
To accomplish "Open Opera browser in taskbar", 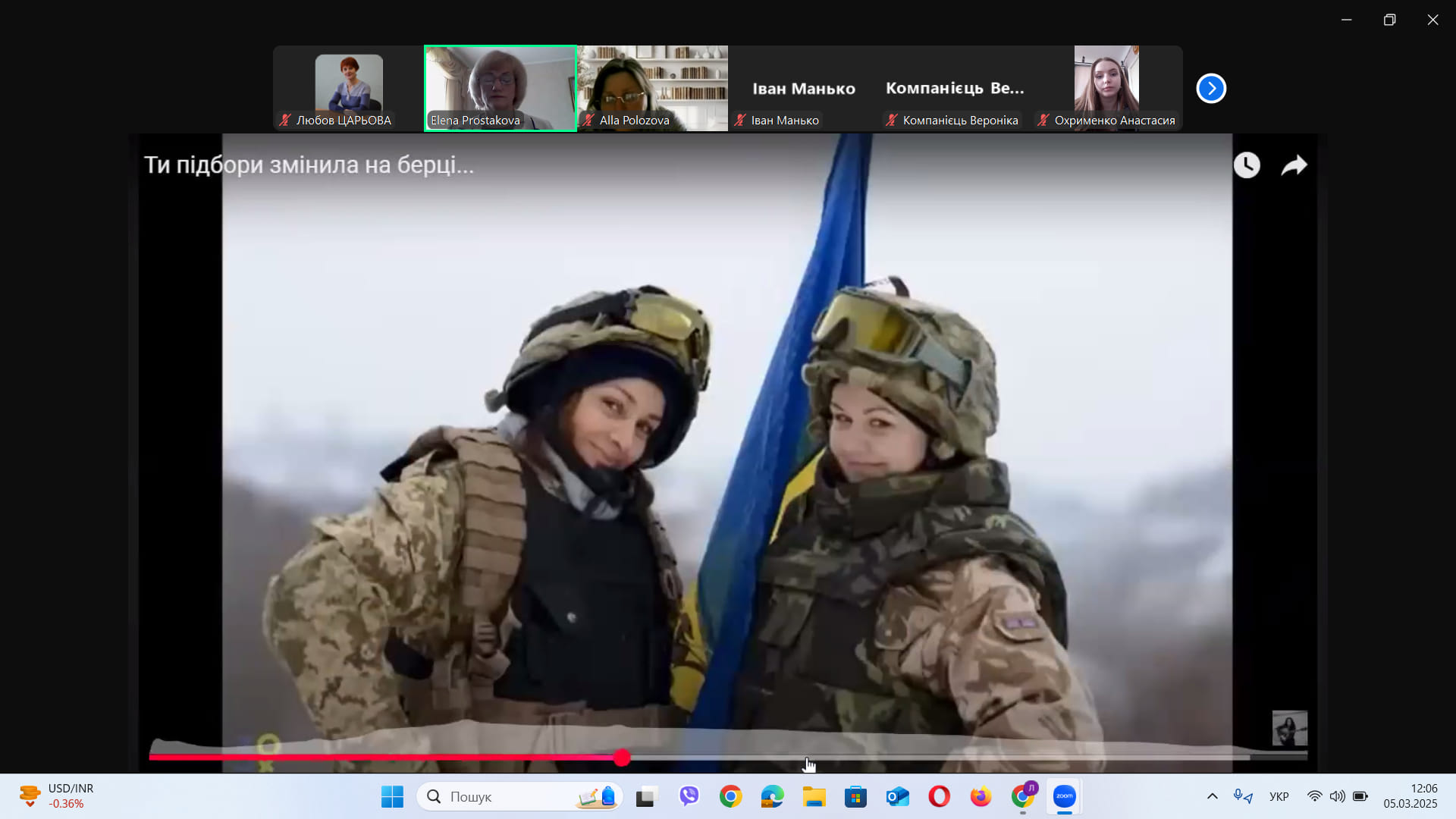I will pos(939,796).
